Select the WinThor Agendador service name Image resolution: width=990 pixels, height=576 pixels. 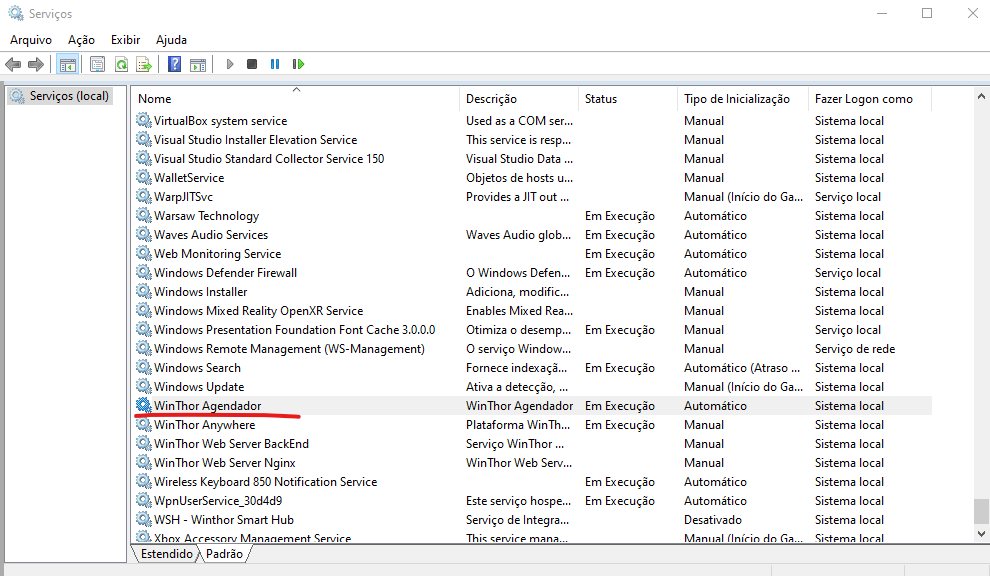pos(207,405)
